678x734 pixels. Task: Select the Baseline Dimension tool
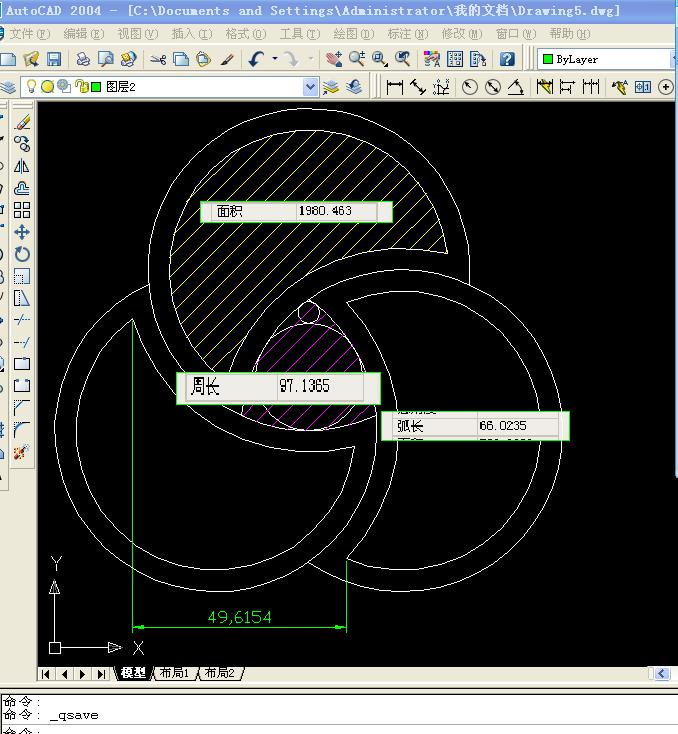[567, 87]
